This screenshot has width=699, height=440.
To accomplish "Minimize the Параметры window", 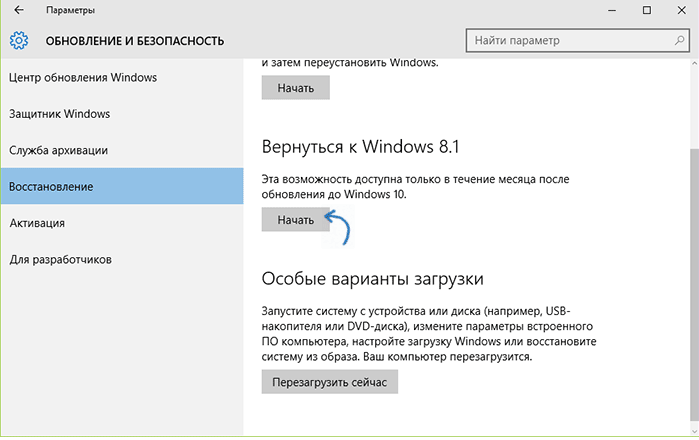I will click(612, 10).
